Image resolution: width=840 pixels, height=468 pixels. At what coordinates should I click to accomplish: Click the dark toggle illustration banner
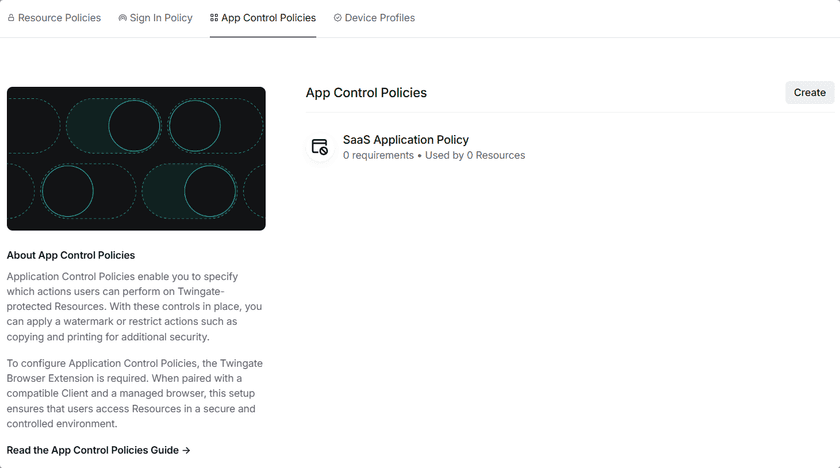point(136,159)
